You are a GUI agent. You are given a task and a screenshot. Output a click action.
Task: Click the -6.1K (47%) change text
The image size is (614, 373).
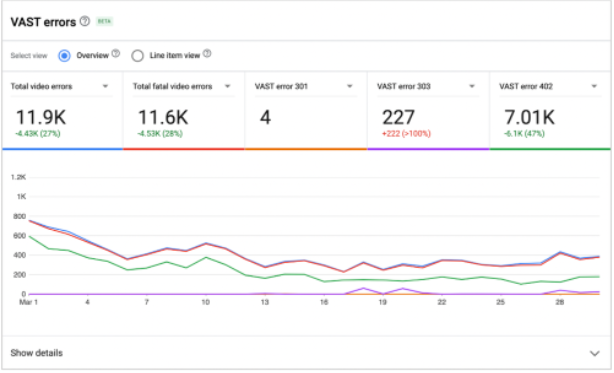524,134
